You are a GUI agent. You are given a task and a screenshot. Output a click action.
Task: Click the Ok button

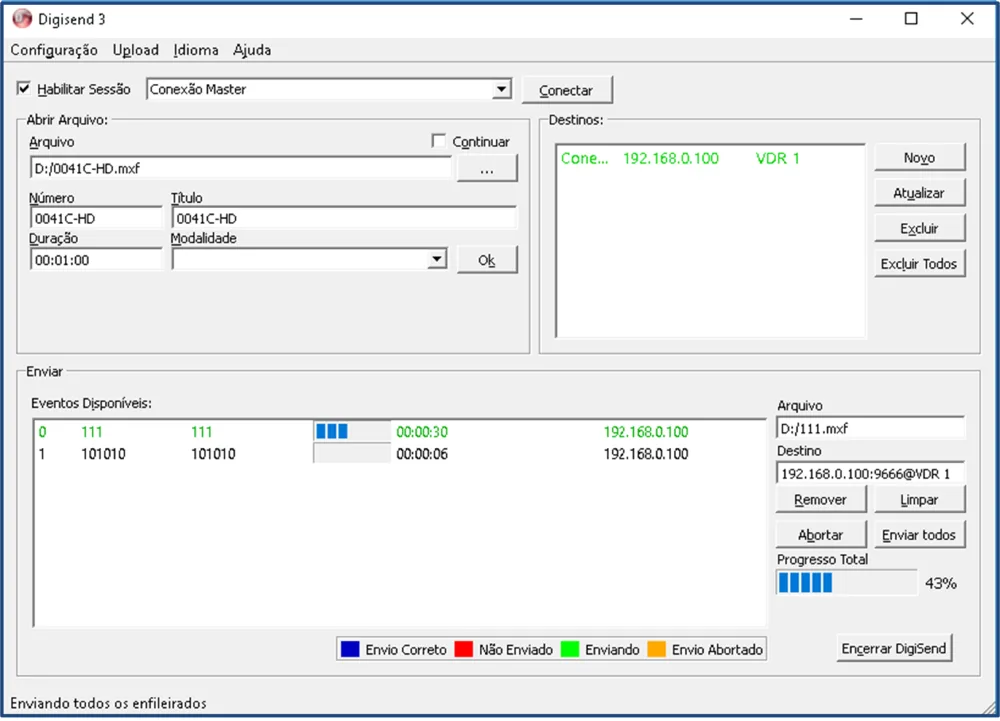pyautogui.click(x=487, y=260)
